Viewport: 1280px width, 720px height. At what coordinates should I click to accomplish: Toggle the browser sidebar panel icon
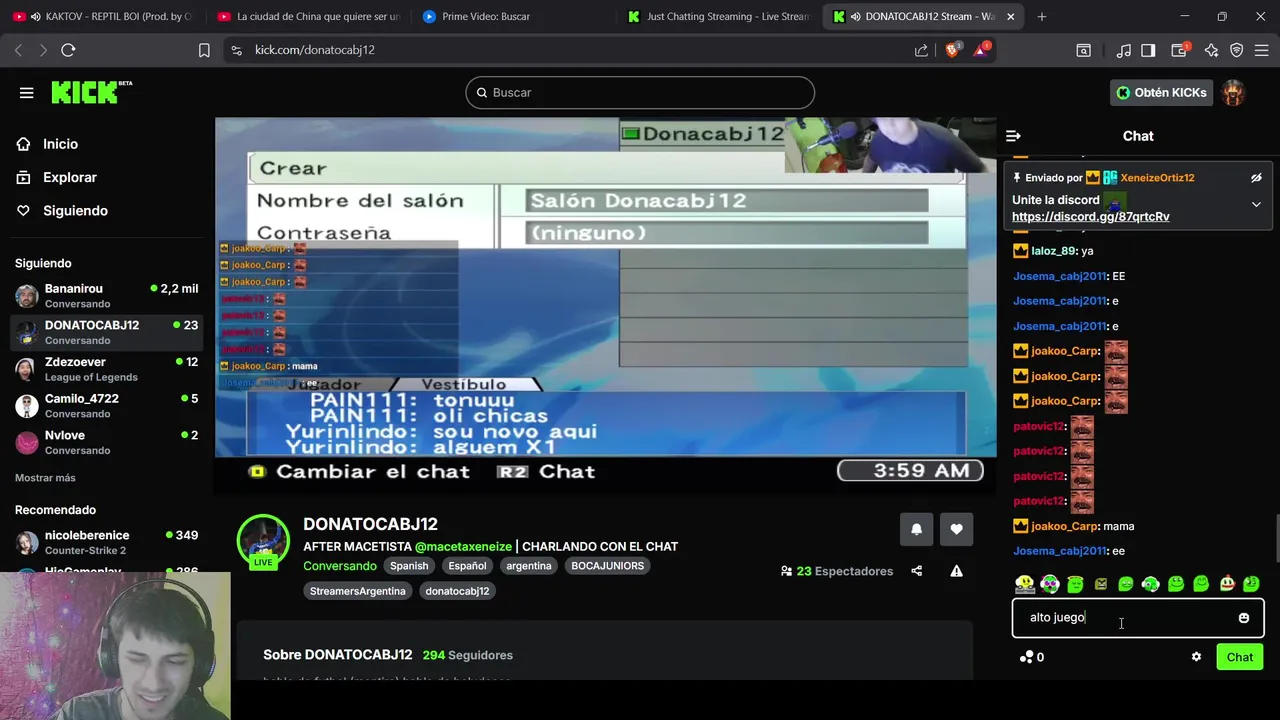[1148, 50]
